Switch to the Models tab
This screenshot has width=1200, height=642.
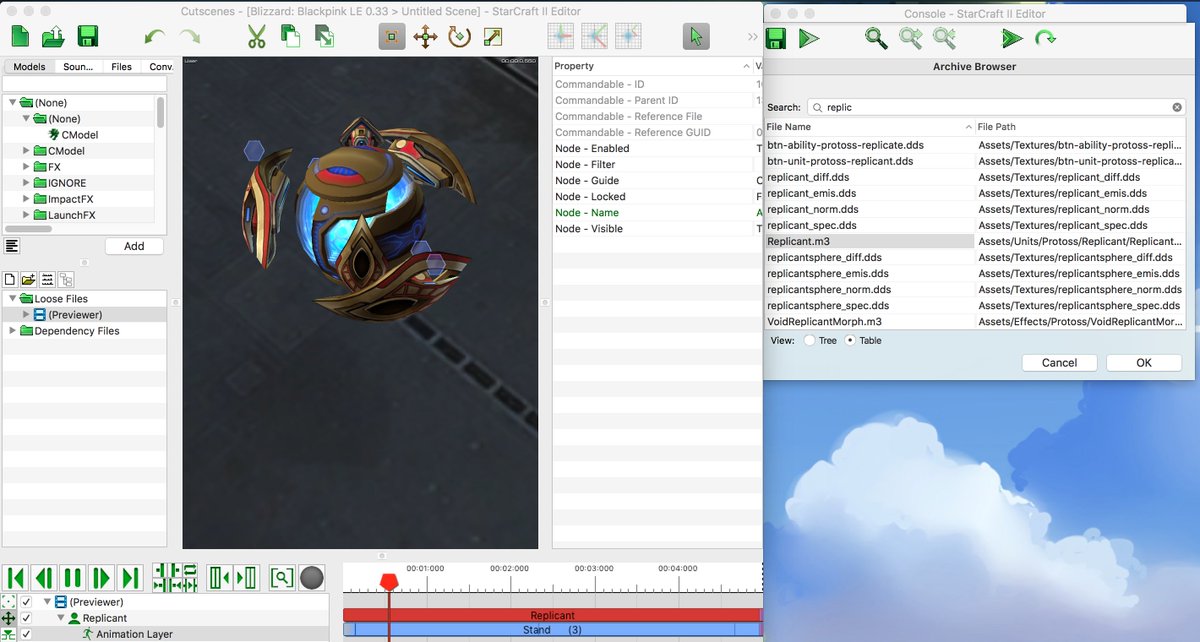[x=29, y=67]
